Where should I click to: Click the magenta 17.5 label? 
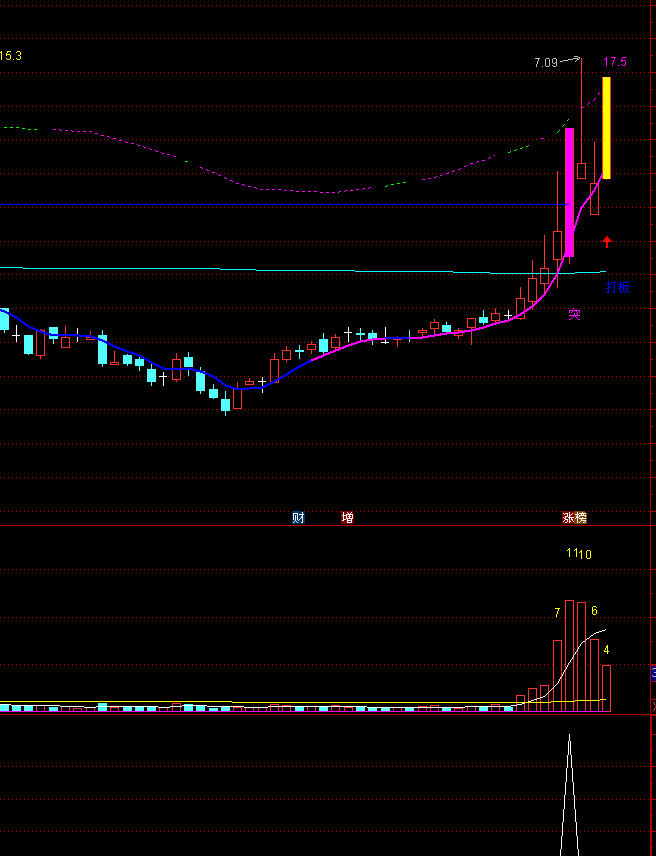615,62
